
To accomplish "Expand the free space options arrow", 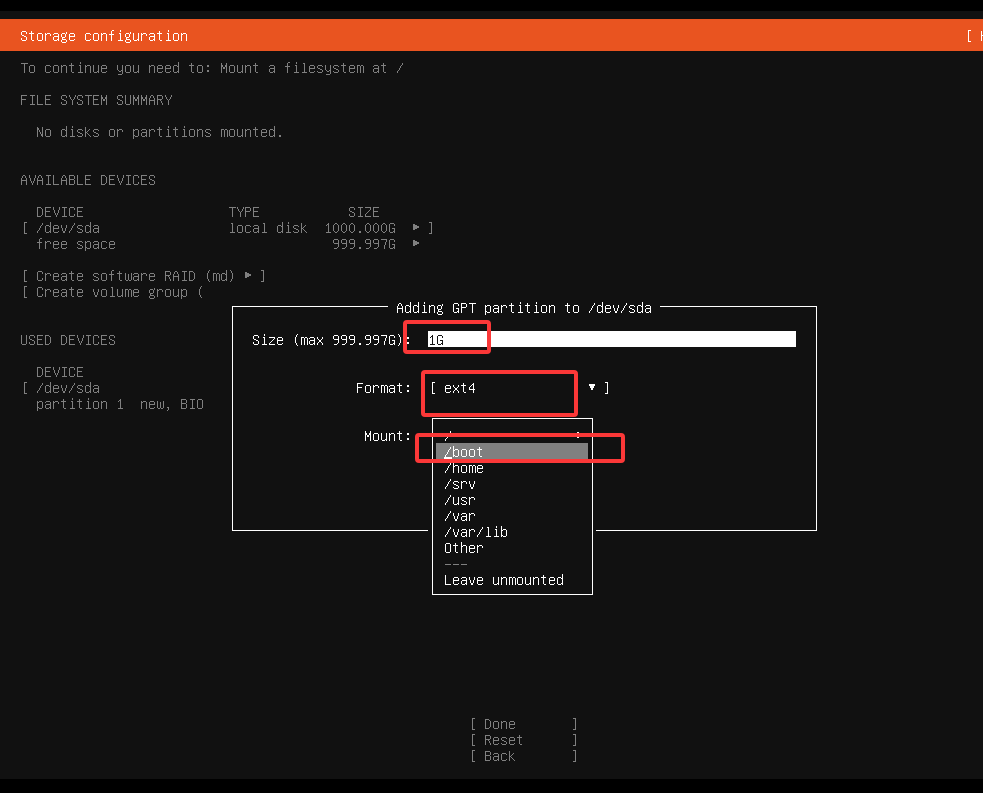I will (x=415, y=244).
